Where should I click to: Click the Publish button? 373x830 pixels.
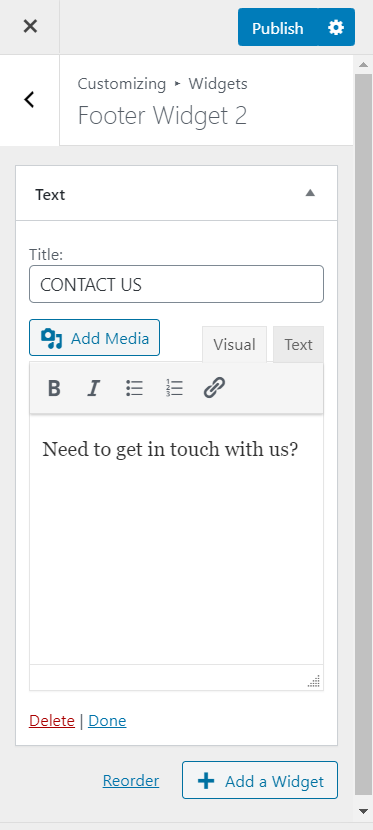[x=278, y=28]
